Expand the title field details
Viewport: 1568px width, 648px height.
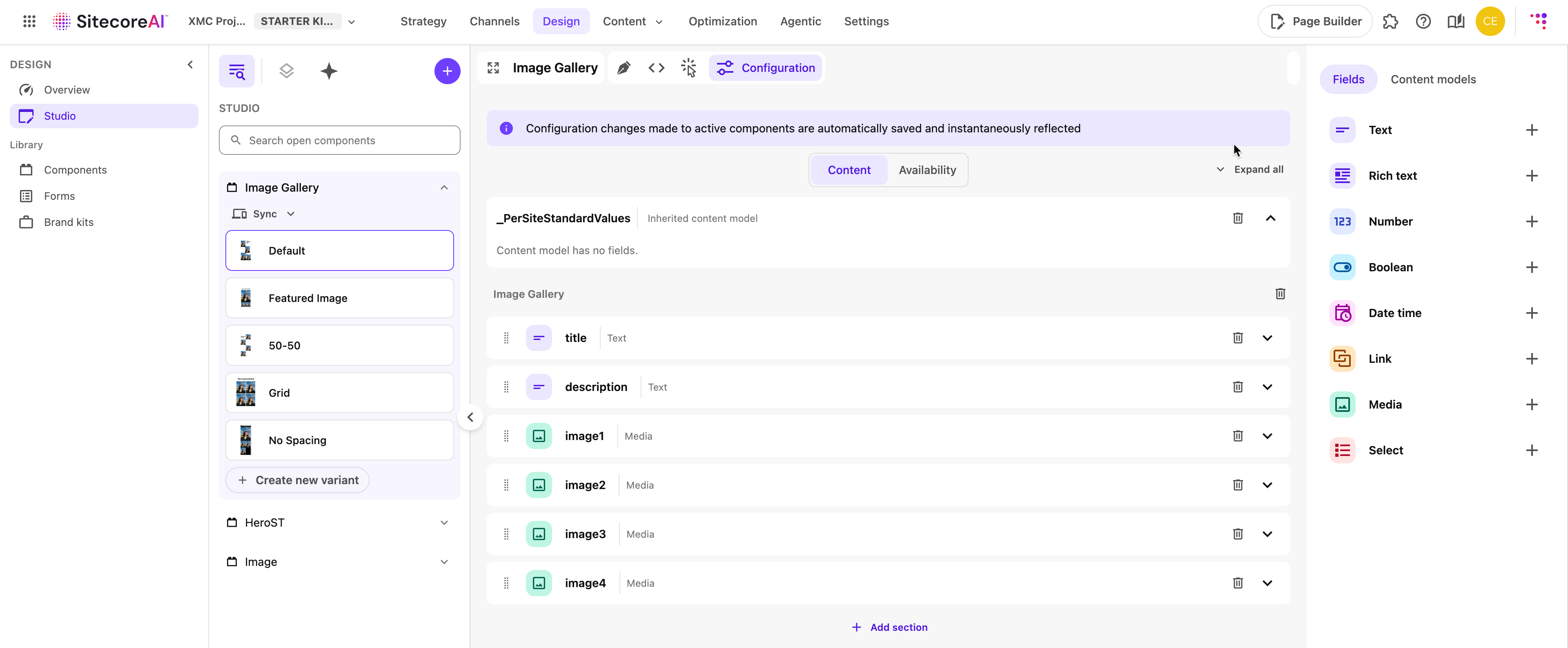point(1267,338)
